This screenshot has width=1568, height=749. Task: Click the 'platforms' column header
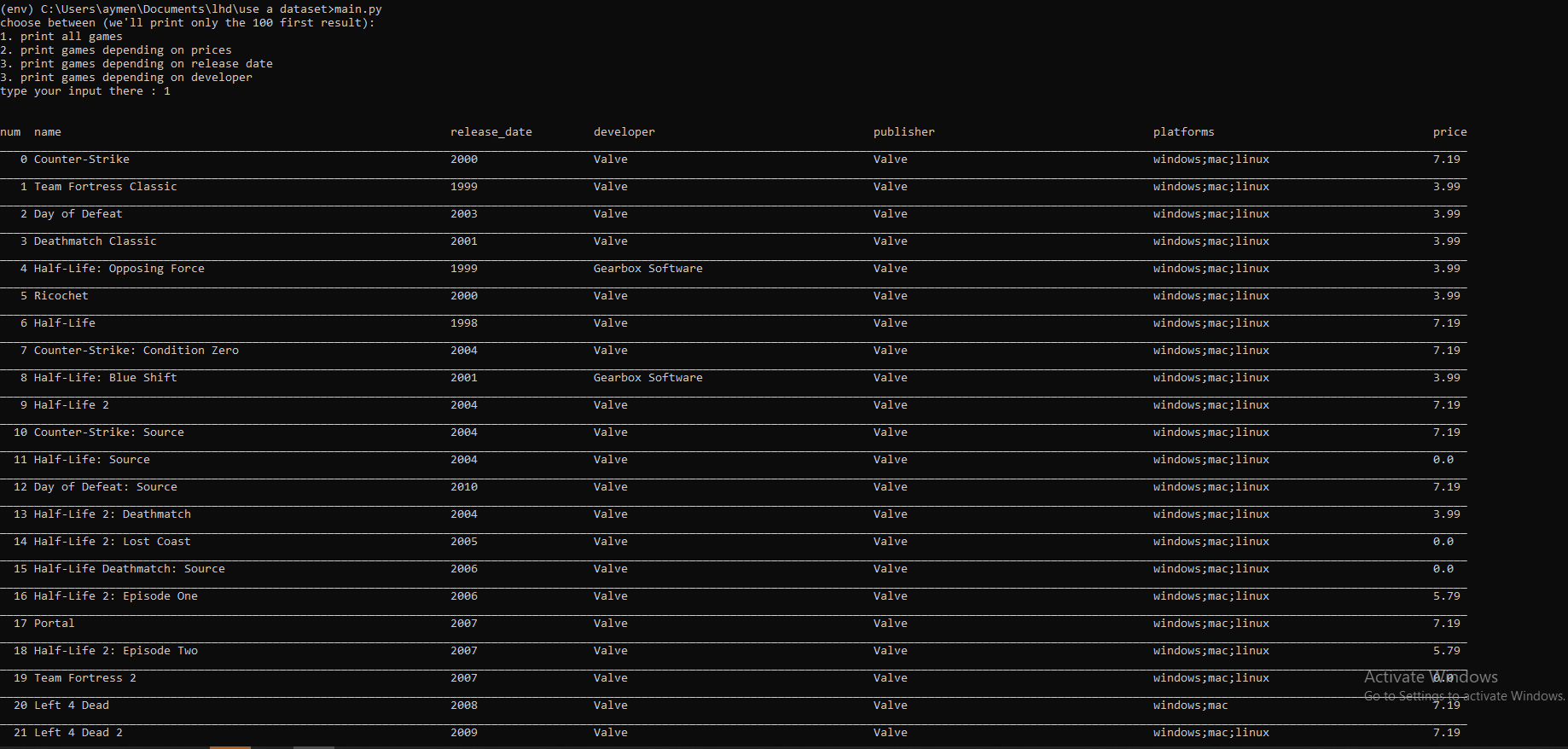1184,132
